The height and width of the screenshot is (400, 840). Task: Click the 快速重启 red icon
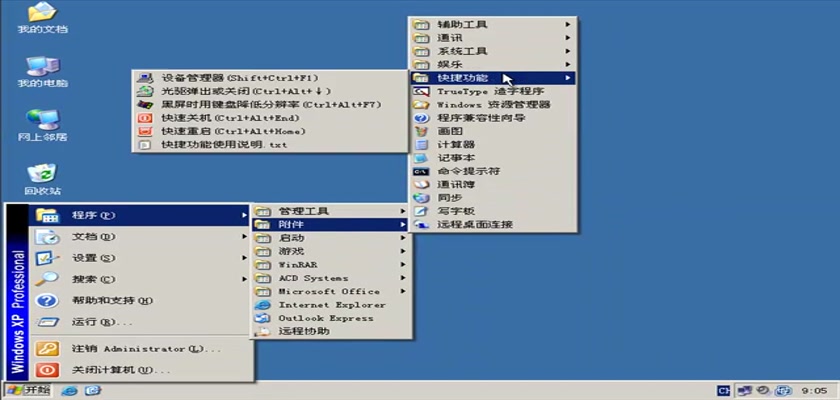click(x=145, y=131)
